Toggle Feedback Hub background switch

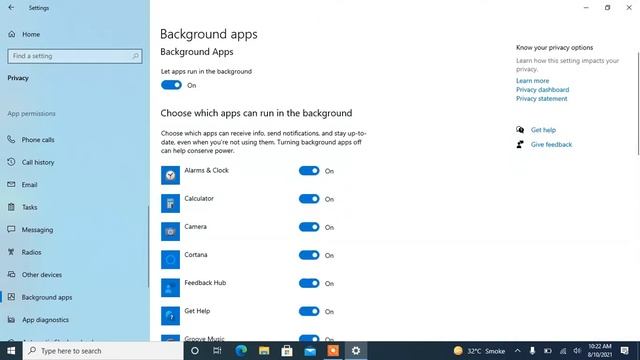309,283
